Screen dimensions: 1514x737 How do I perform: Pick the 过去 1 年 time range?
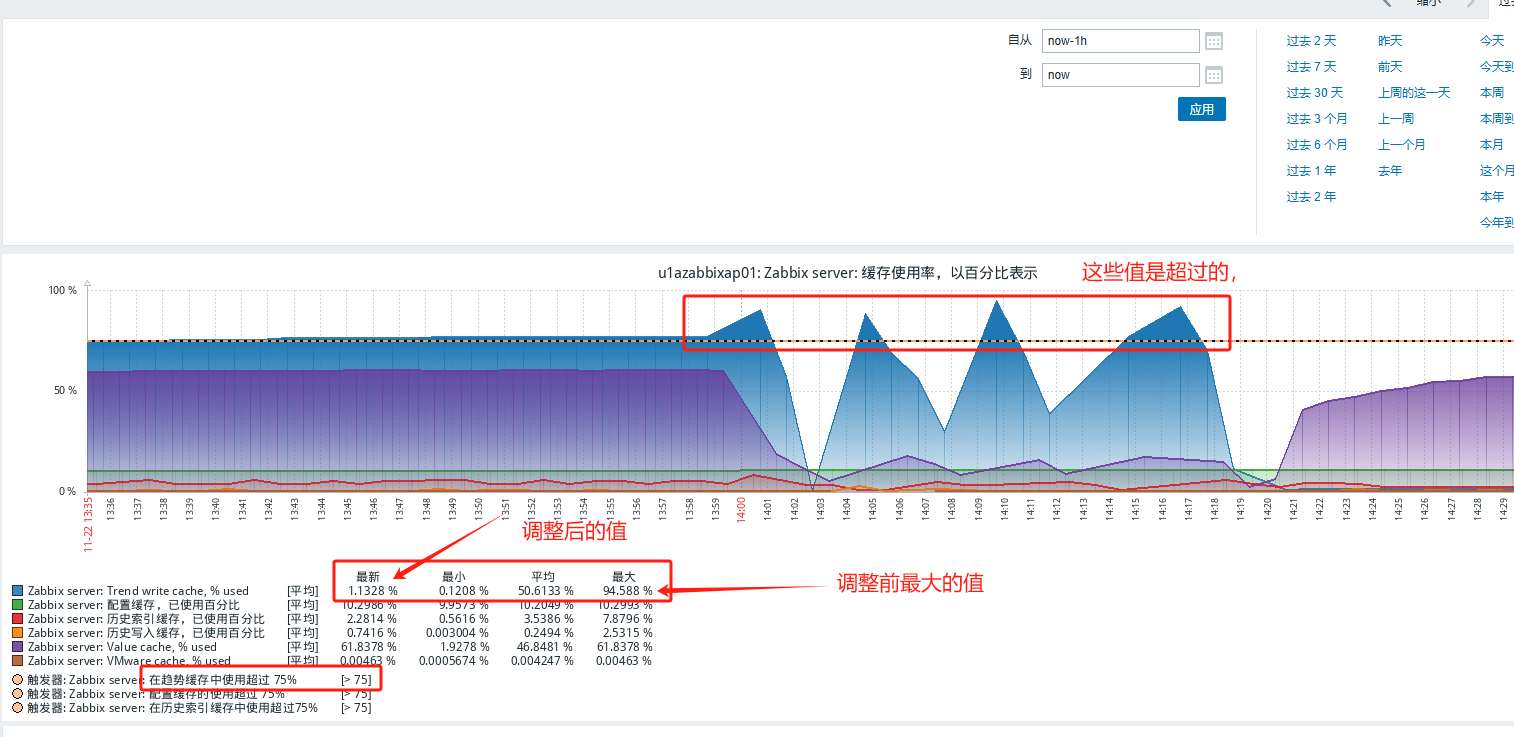1311,171
